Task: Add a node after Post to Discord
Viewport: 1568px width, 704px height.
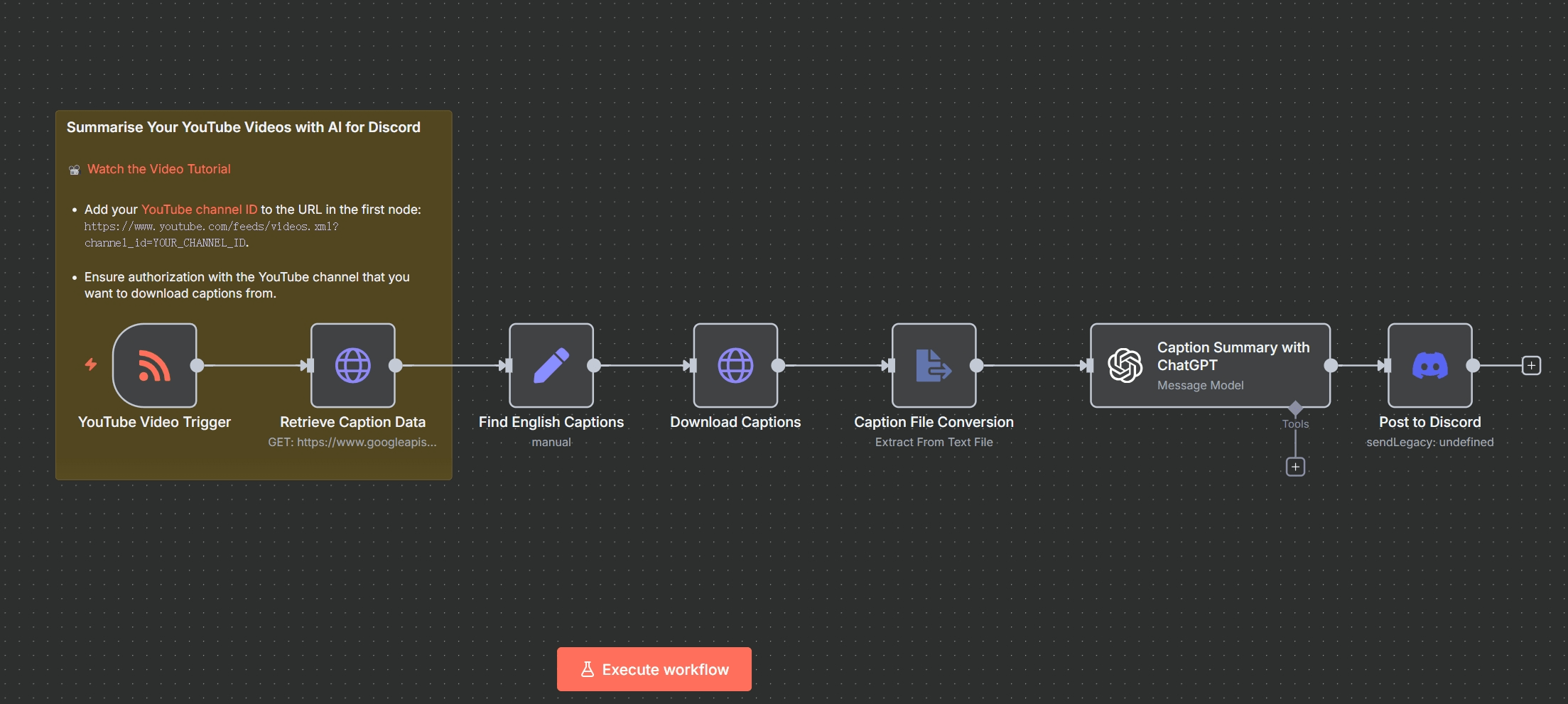Action: (1531, 366)
